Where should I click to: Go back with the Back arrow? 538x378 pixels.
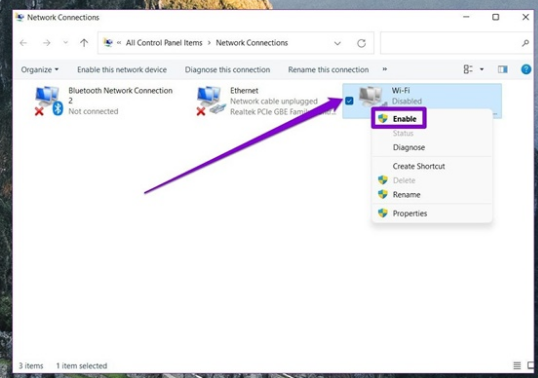click(23, 43)
